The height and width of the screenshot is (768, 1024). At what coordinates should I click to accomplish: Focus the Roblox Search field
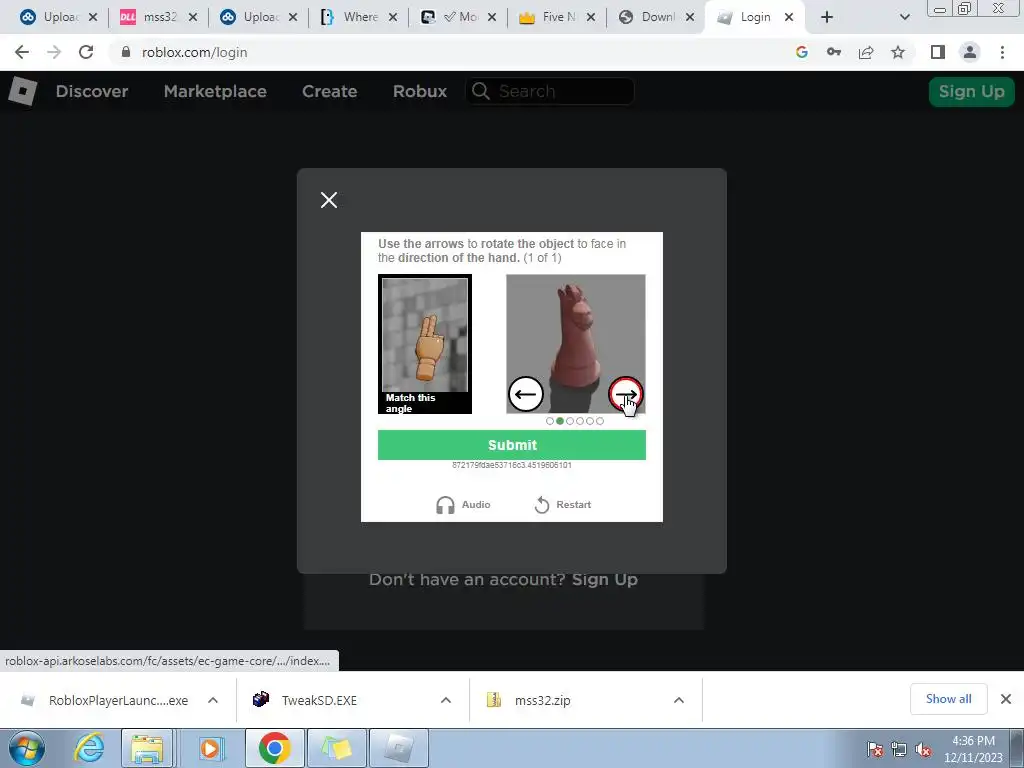(x=550, y=91)
